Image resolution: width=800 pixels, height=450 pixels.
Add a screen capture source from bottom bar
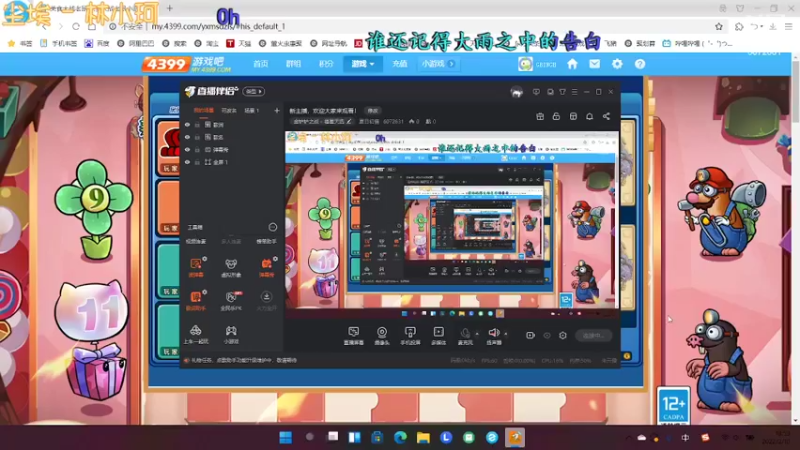pyautogui.click(x=354, y=336)
